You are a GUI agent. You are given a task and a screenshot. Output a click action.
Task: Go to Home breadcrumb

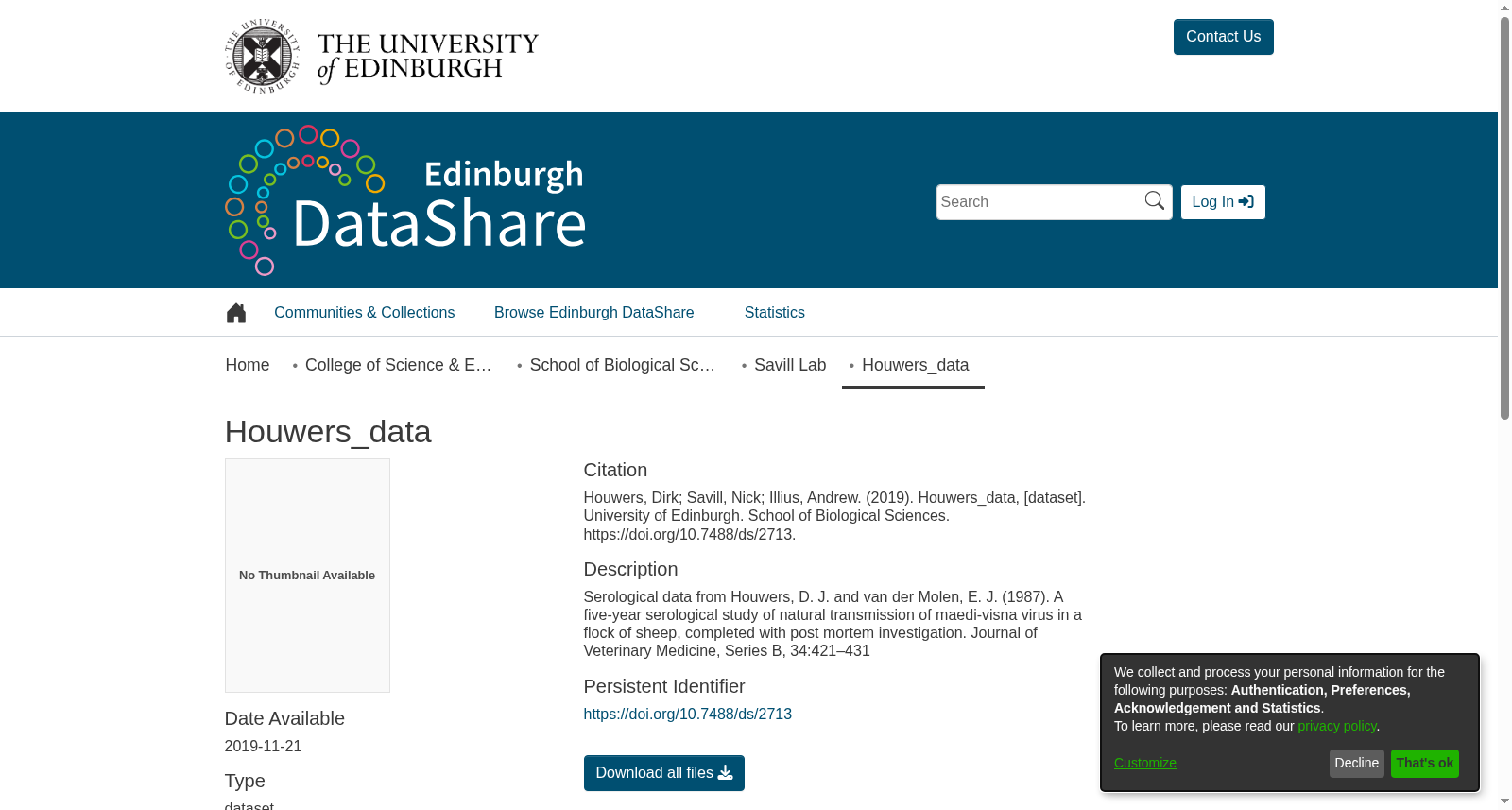coord(248,365)
